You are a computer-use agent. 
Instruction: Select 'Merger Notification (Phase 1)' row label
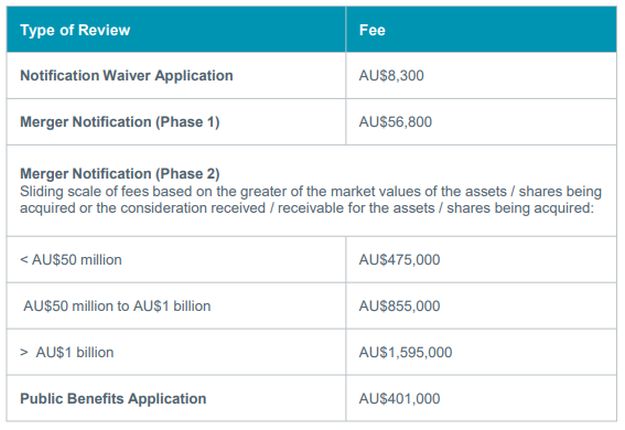click(120, 123)
